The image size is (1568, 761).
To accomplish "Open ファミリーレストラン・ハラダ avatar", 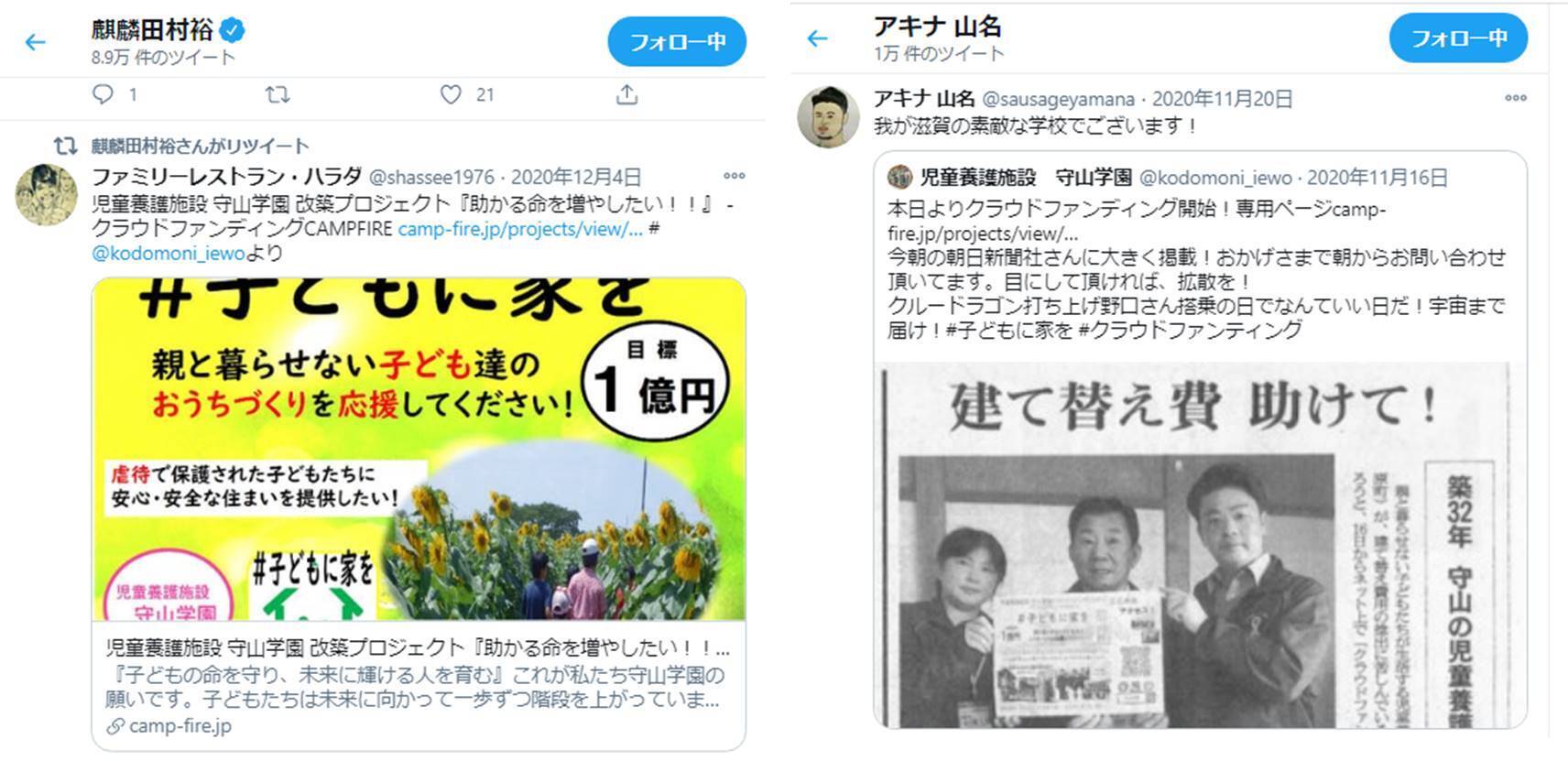I will (x=47, y=195).
